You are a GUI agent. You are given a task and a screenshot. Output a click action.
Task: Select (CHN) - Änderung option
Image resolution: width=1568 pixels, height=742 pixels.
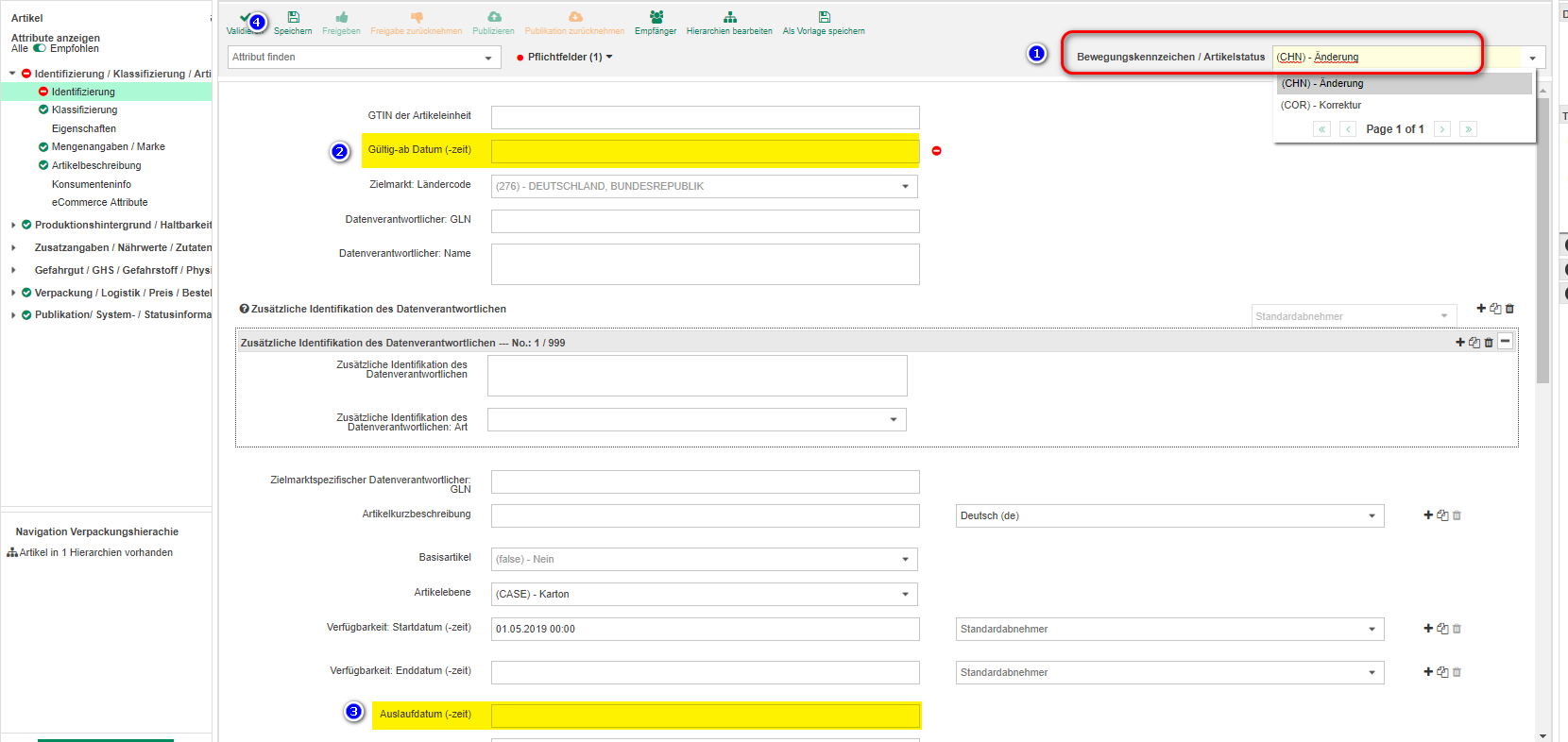point(1322,83)
